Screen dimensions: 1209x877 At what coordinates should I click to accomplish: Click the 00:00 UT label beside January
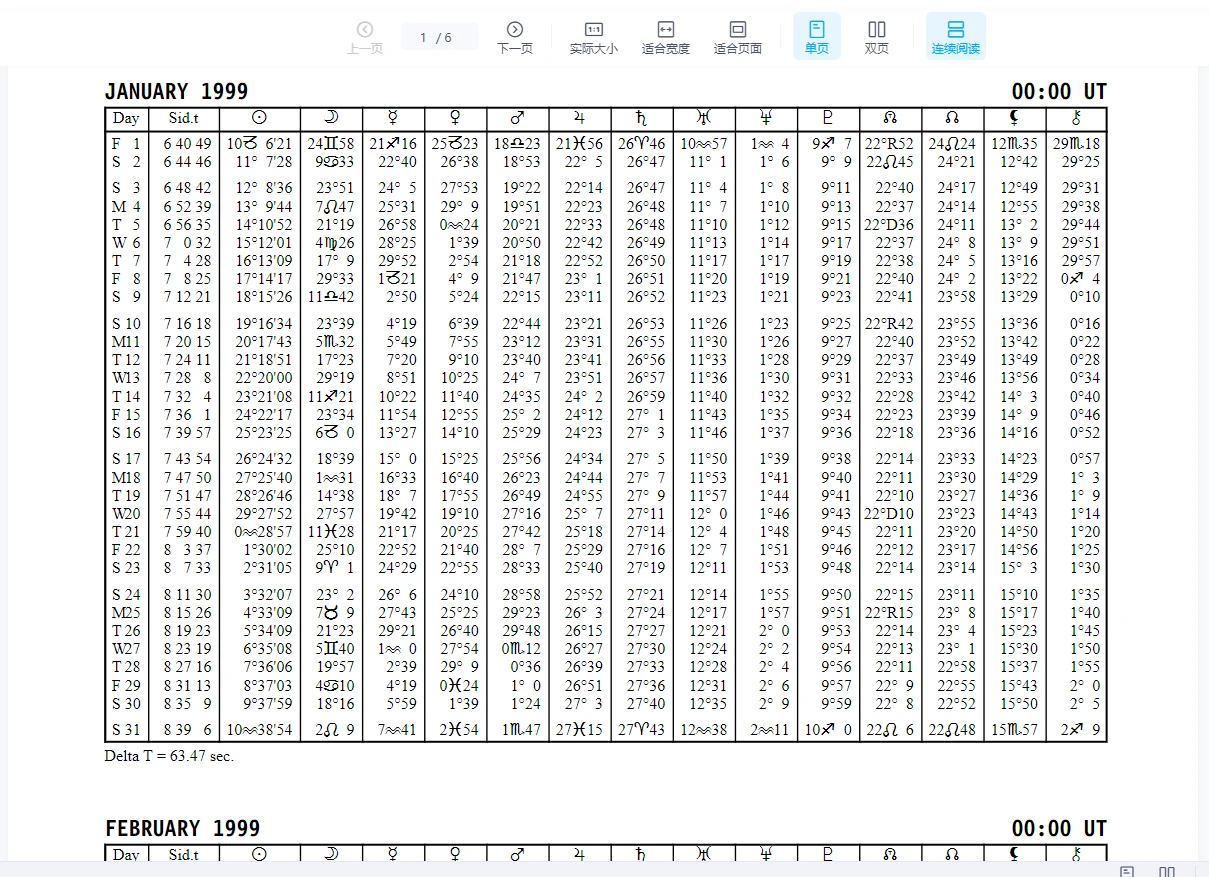coord(1059,92)
